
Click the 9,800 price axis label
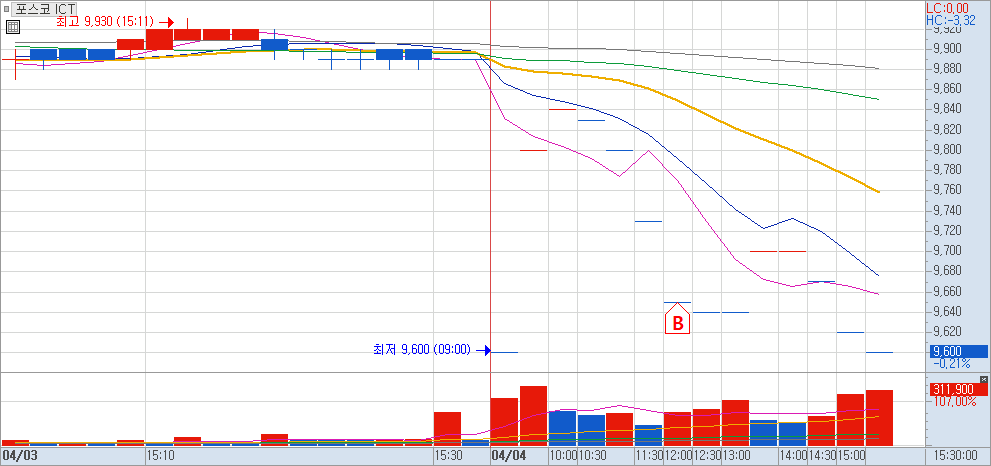click(947, 150)
